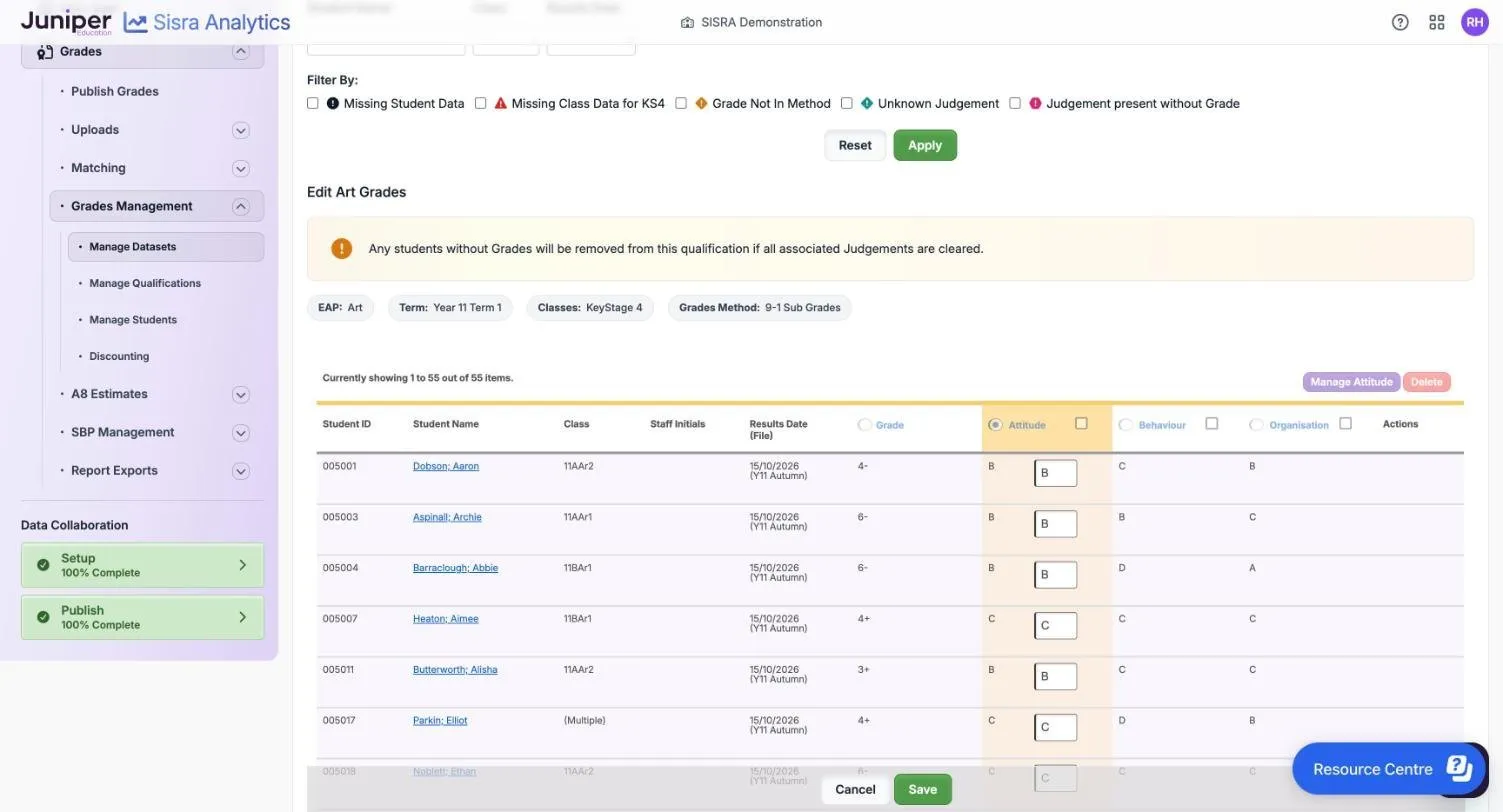Open the RH user avatar menu
1503x812 pixels.
coord(1475,22)
